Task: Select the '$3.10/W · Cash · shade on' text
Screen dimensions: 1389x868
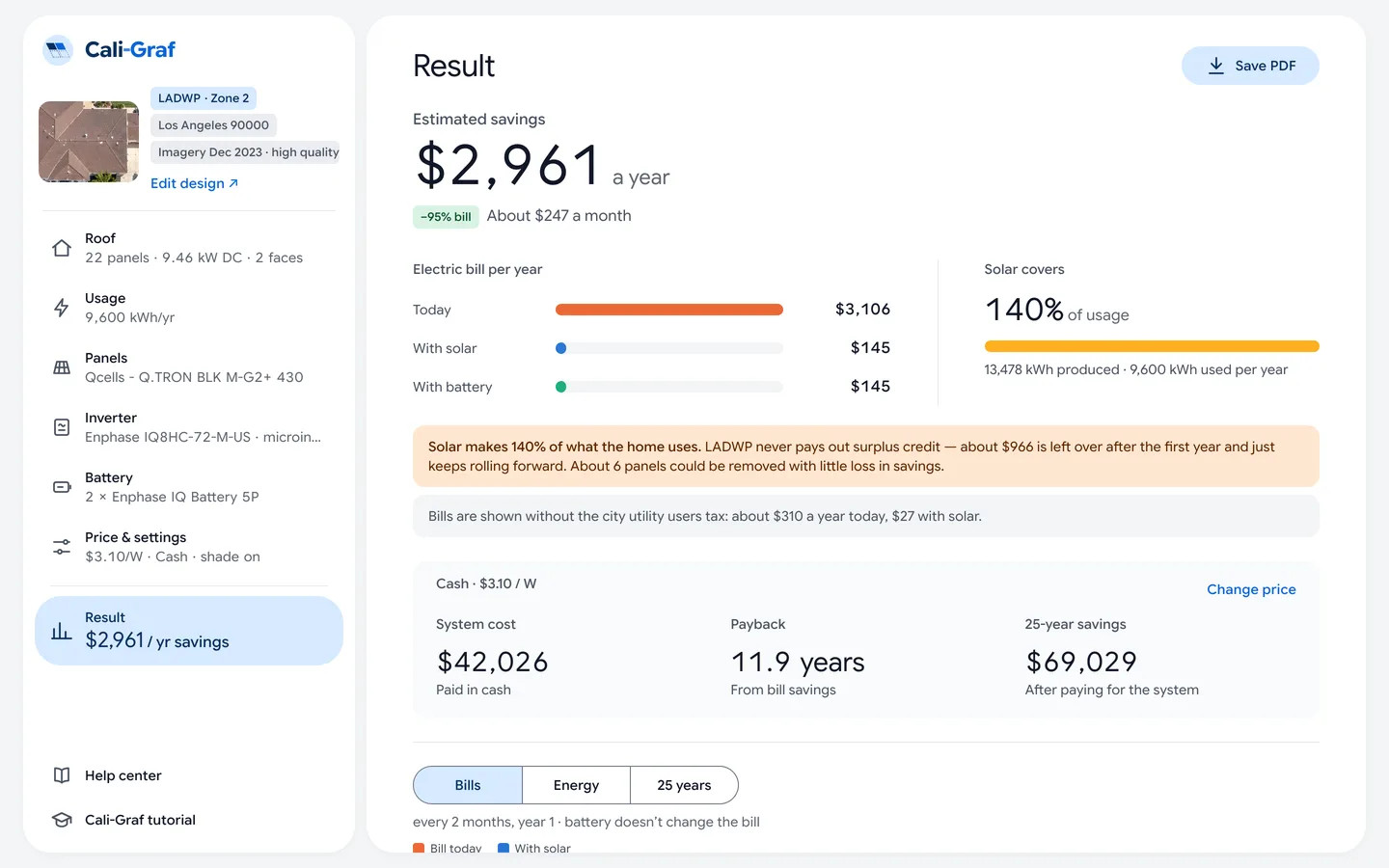Action: (173, 556)
